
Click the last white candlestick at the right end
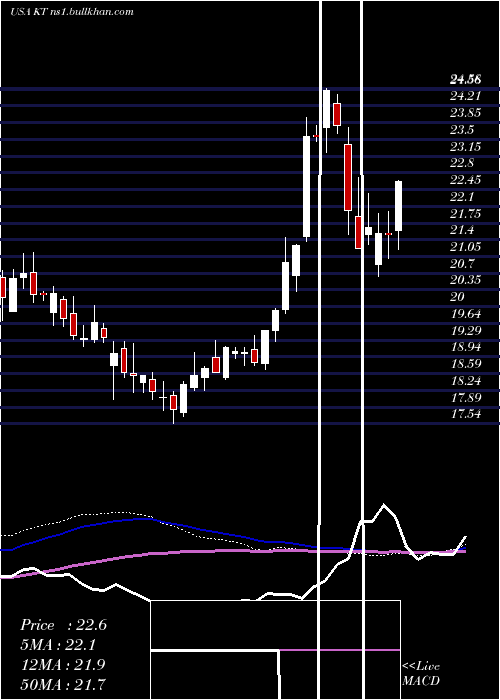coord(399,206)
